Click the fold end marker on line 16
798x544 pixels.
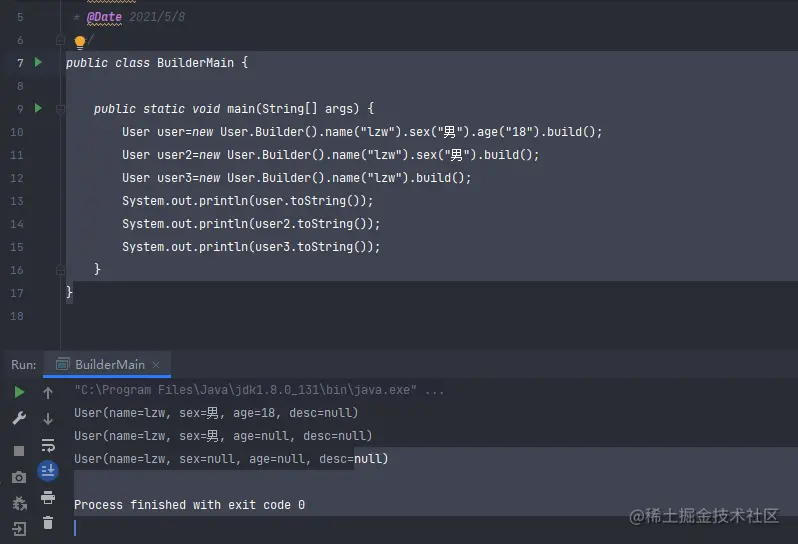(x=60, y=270)
